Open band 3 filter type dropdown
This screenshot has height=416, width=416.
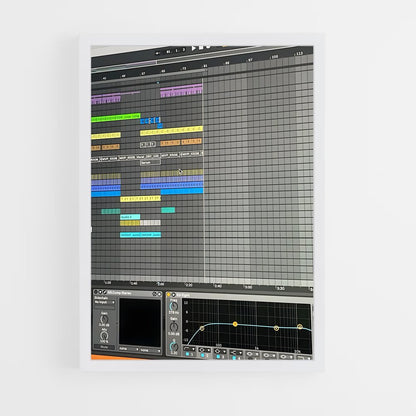220,351
